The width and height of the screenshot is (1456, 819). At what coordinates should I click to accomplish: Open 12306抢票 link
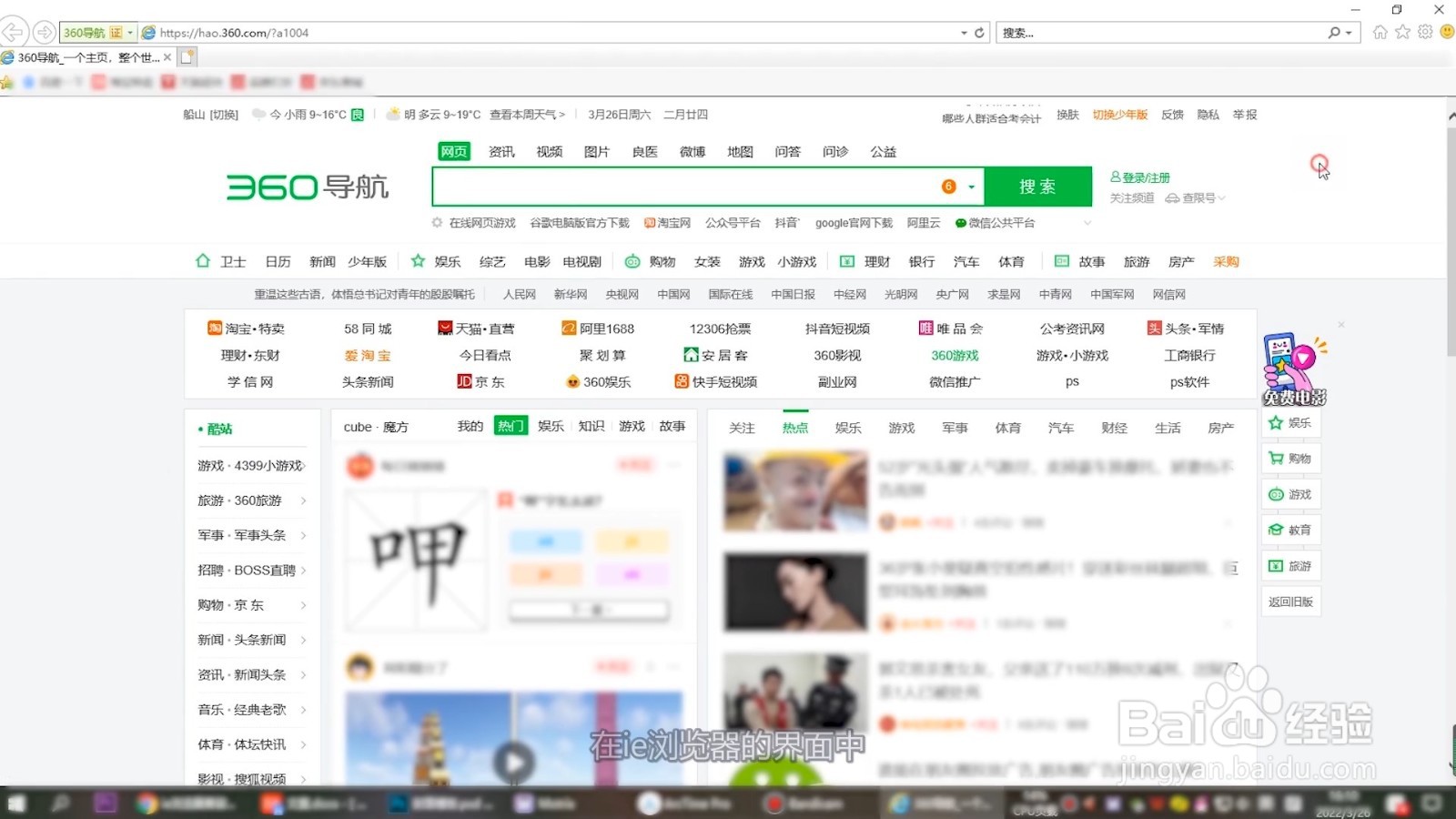pos(720,329)
